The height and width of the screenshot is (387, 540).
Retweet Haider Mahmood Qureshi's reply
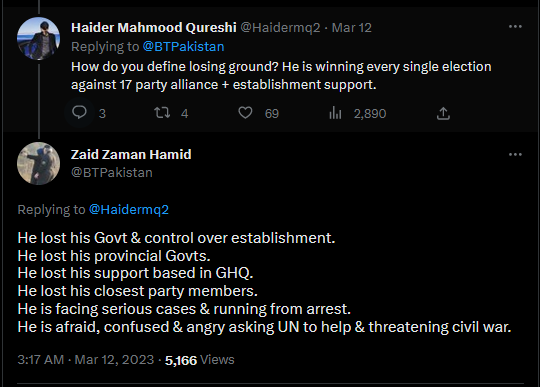pos(162,113)
